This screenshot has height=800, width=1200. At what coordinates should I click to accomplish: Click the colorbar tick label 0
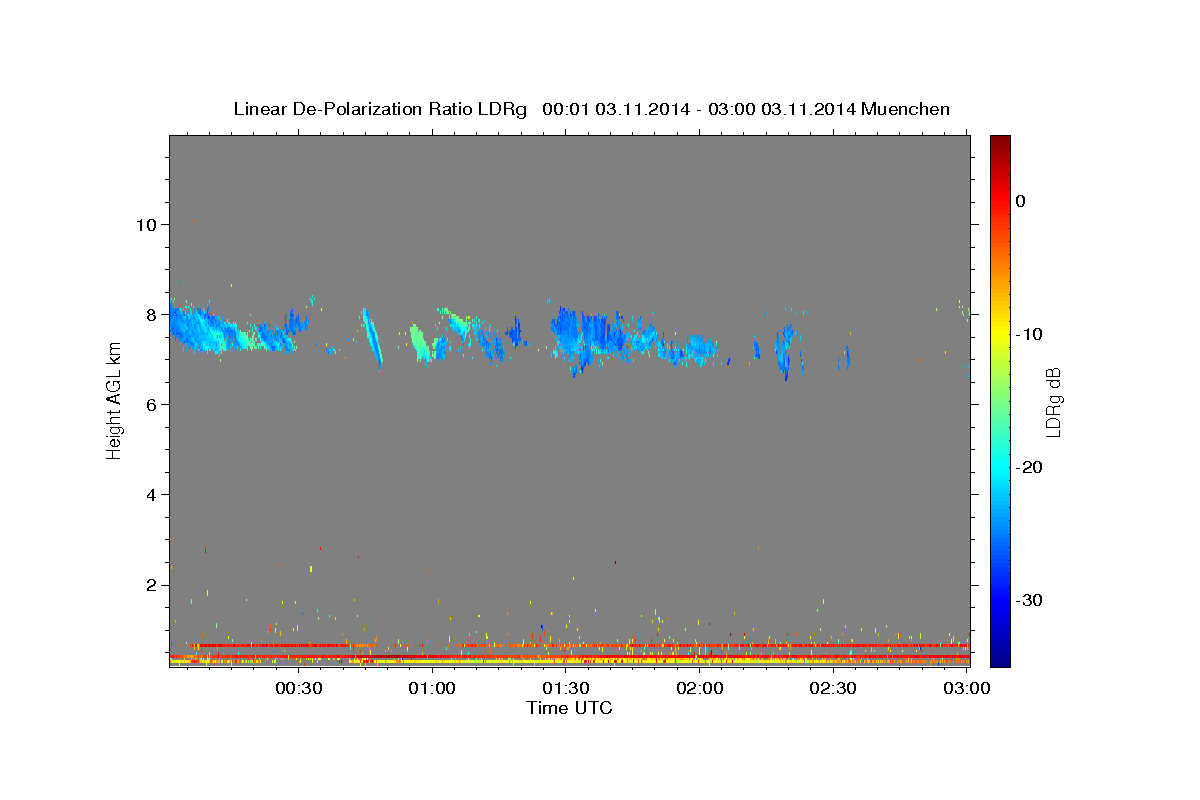pyautogui.click(x=1021, y=201)
